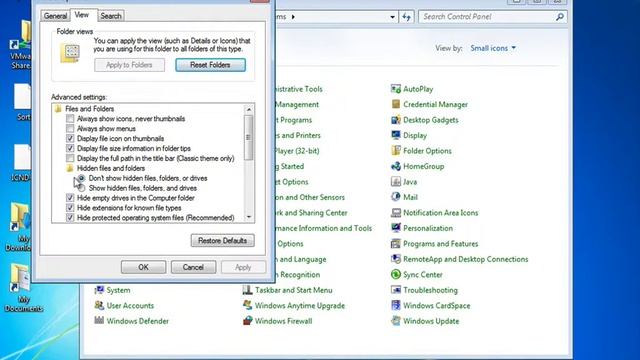Click the Programs and Features icon
The image size is (640, 360).
396,244
